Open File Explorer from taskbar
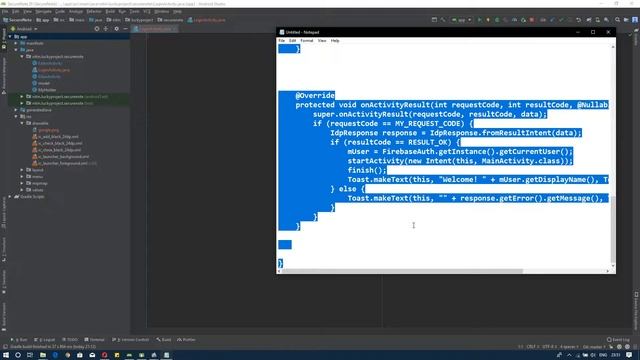 42,355
